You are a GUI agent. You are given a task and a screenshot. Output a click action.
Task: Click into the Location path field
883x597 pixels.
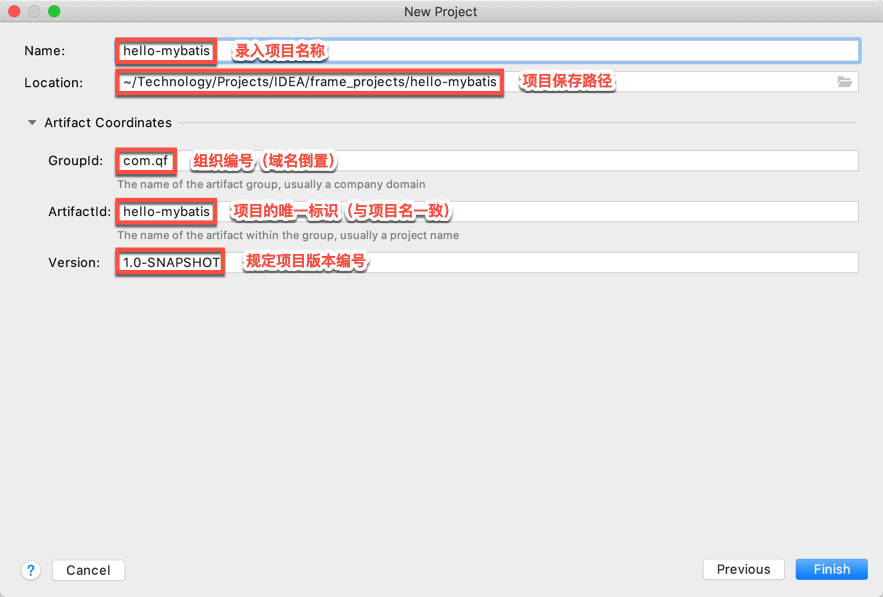[x=488, y=82]
